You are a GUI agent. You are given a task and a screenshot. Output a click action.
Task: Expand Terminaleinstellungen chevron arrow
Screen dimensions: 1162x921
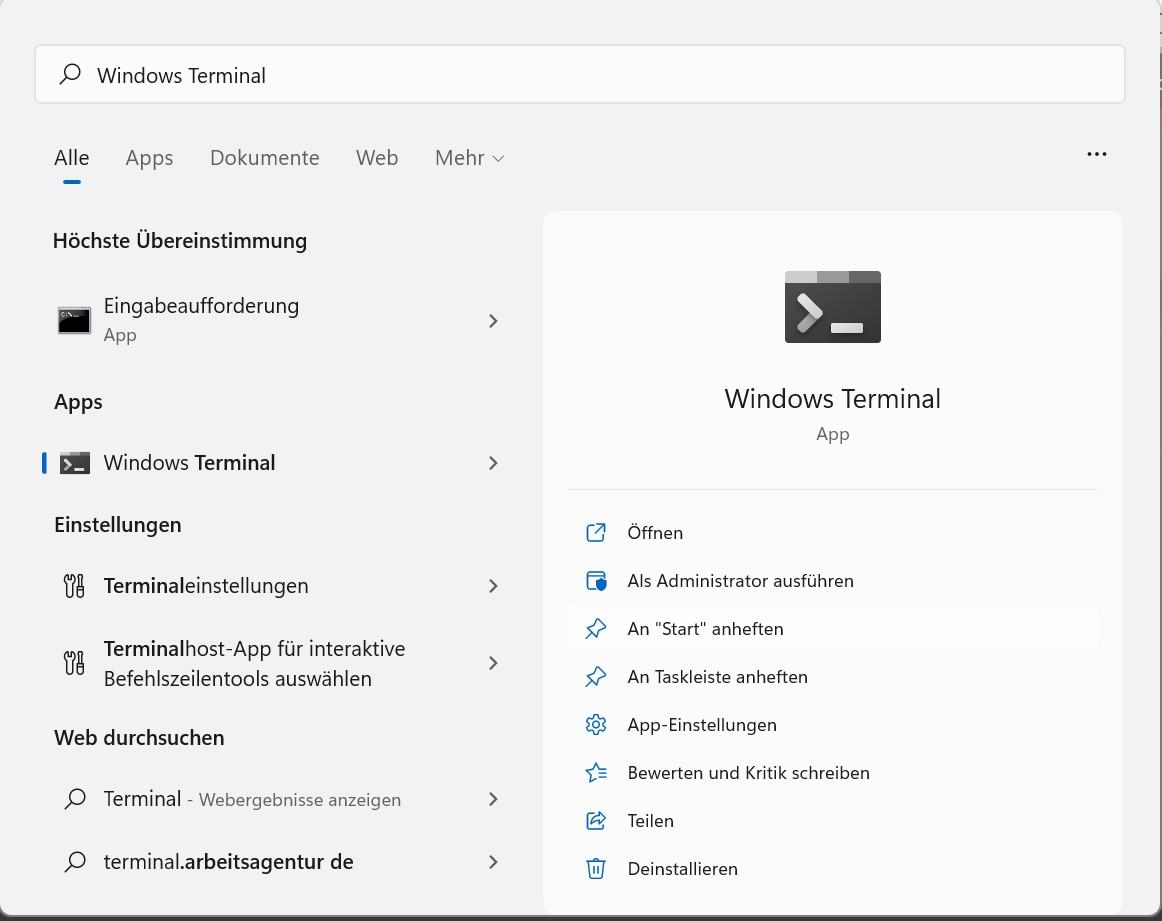(x=494, y=586)
